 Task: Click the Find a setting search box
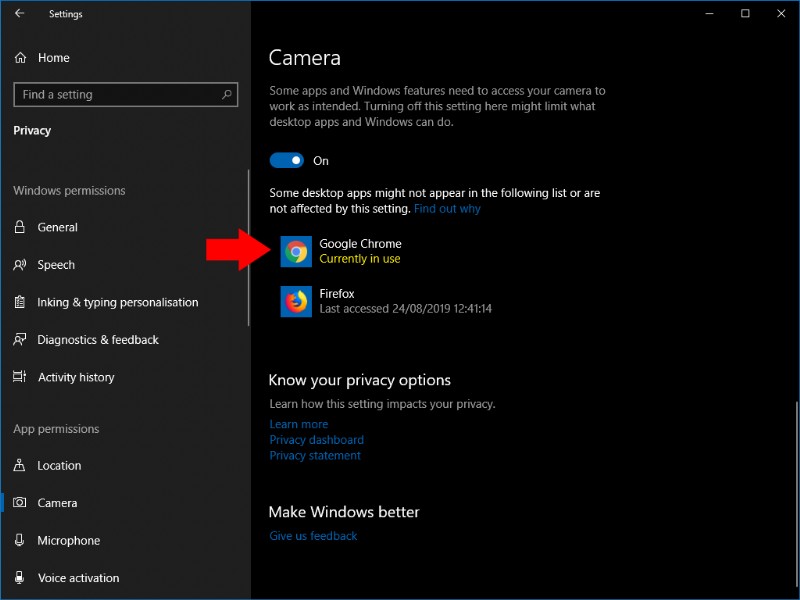pyautogui.click(x=125, y=94)
